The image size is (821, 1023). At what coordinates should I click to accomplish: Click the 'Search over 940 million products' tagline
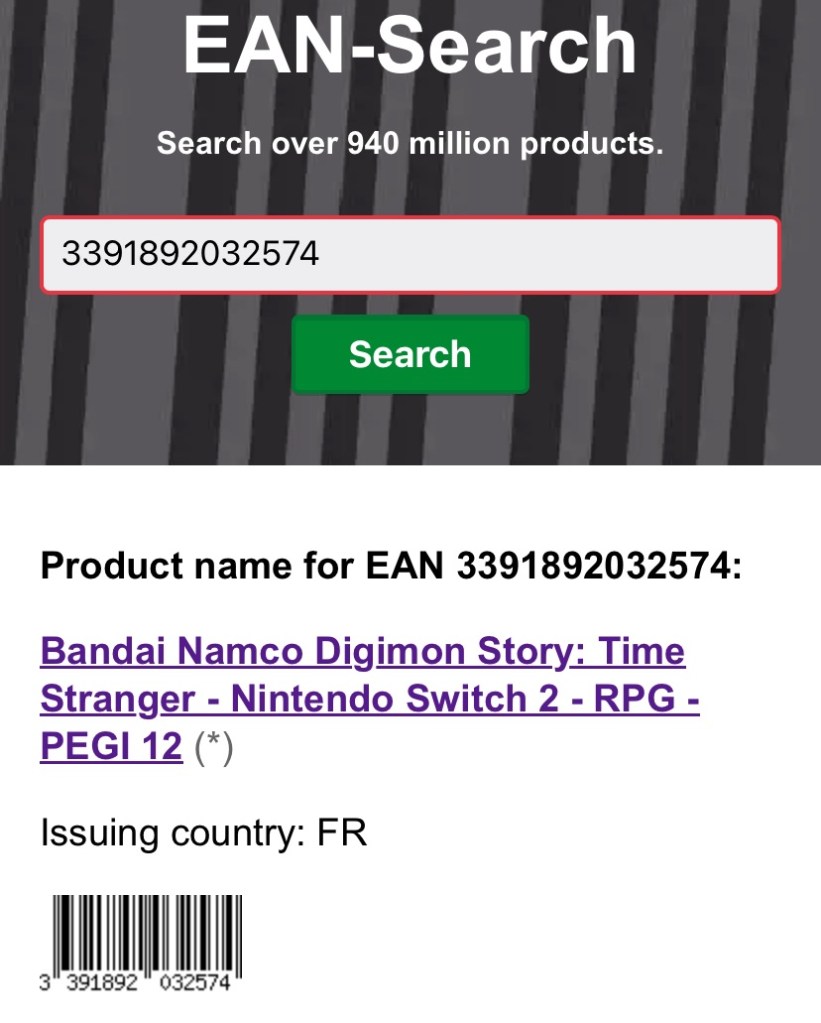[410, 143]
